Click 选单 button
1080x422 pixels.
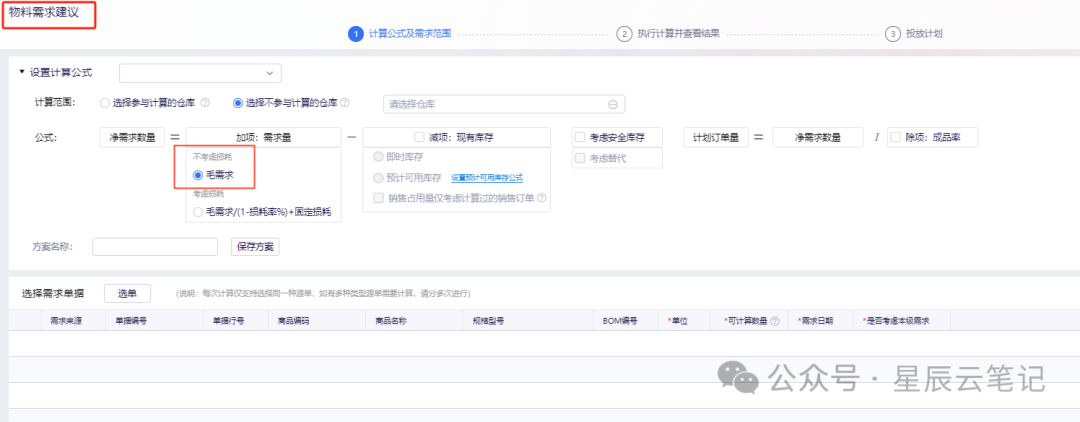(127, 293)
